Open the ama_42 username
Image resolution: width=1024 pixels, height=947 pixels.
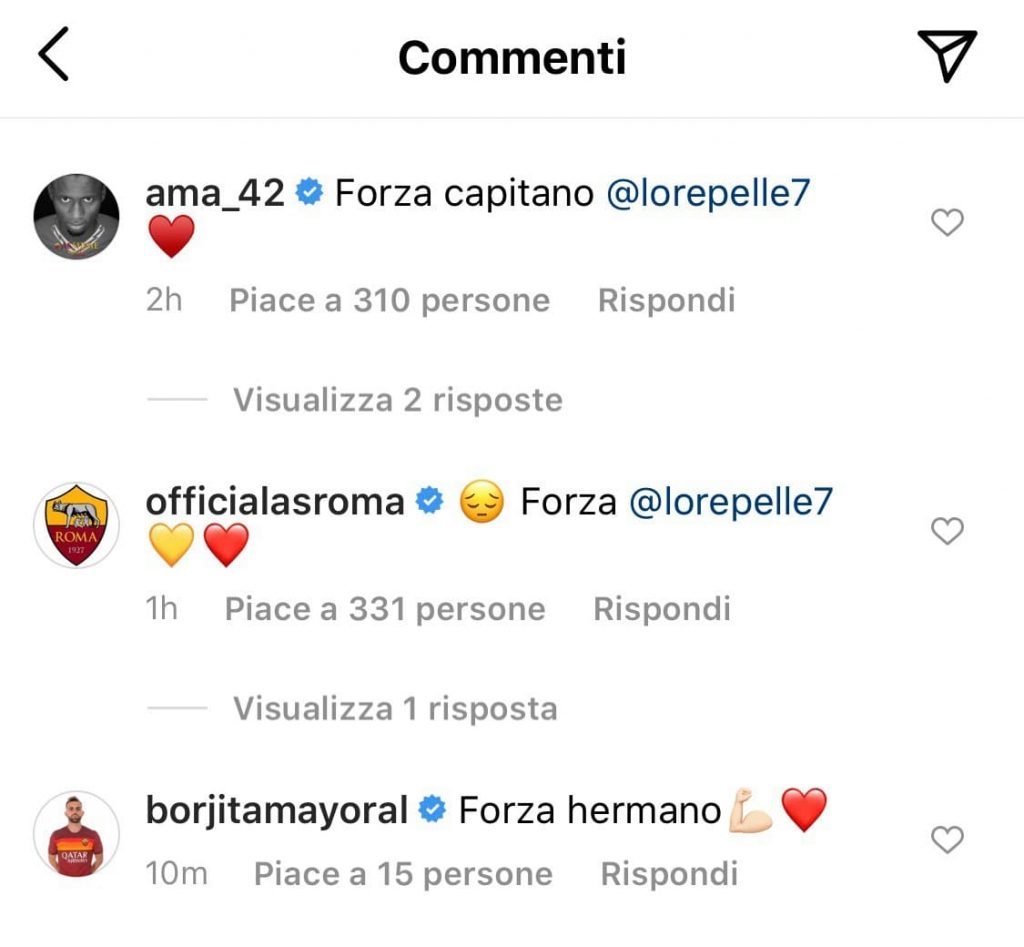[x=215, y=193]
